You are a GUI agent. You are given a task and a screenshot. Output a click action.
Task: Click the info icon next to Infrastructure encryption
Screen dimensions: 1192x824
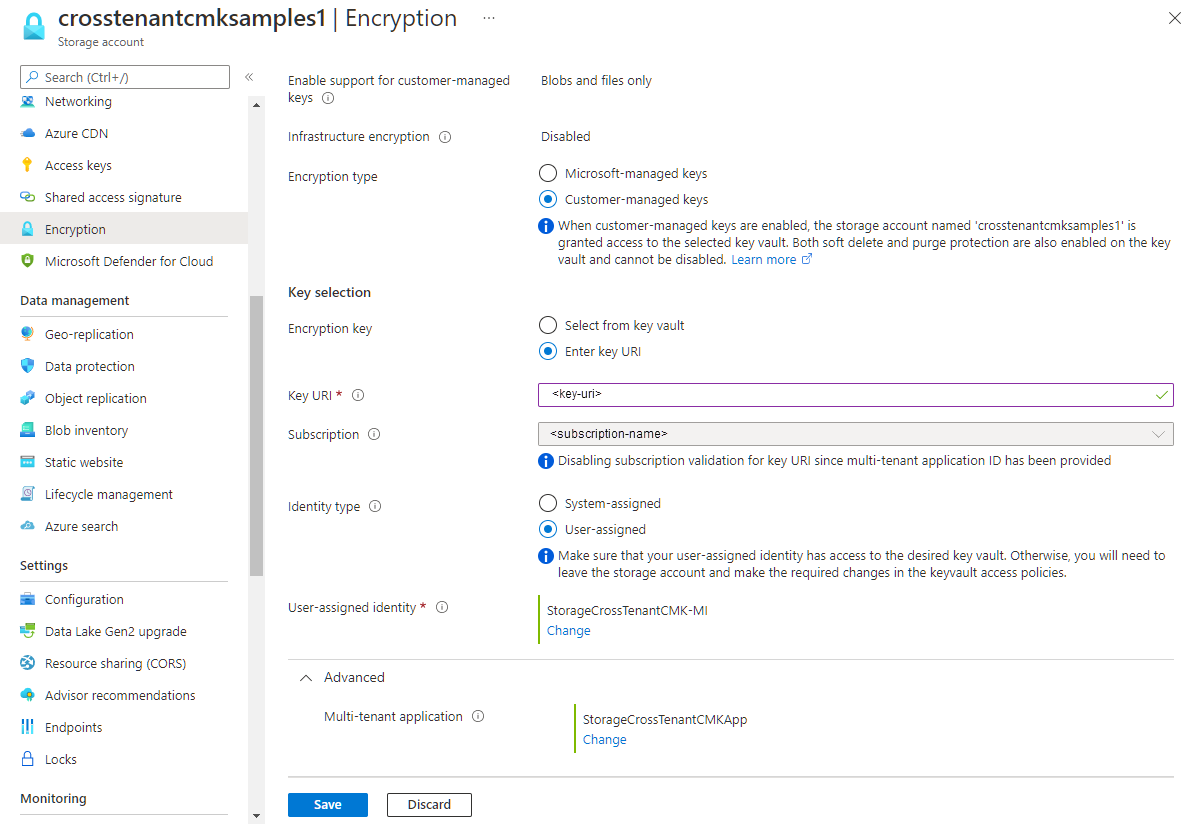[x=445, y=137]
